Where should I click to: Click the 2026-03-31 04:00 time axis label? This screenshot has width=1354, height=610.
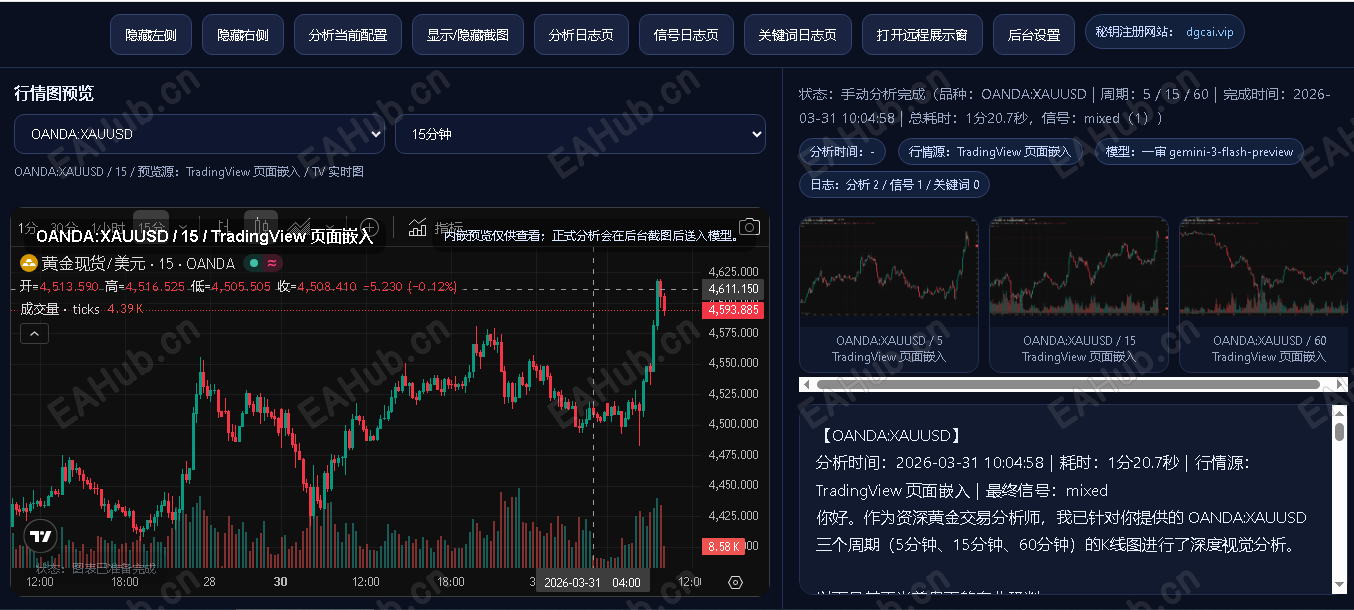click(592, 582)
